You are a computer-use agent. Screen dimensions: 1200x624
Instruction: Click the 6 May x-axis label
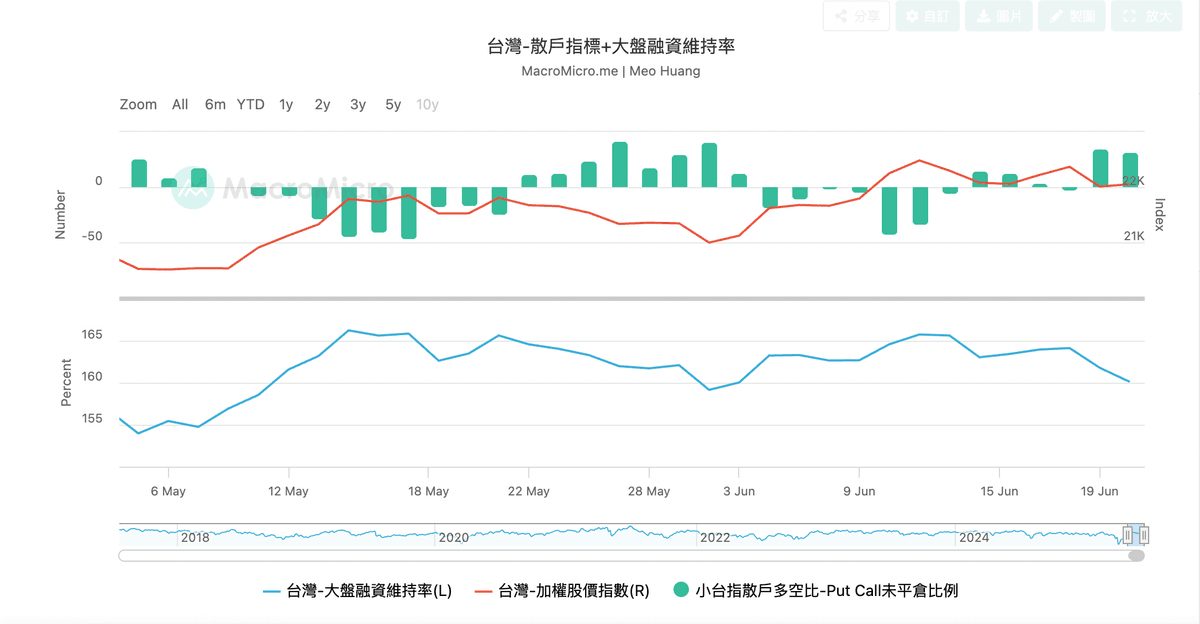(168, 491)
